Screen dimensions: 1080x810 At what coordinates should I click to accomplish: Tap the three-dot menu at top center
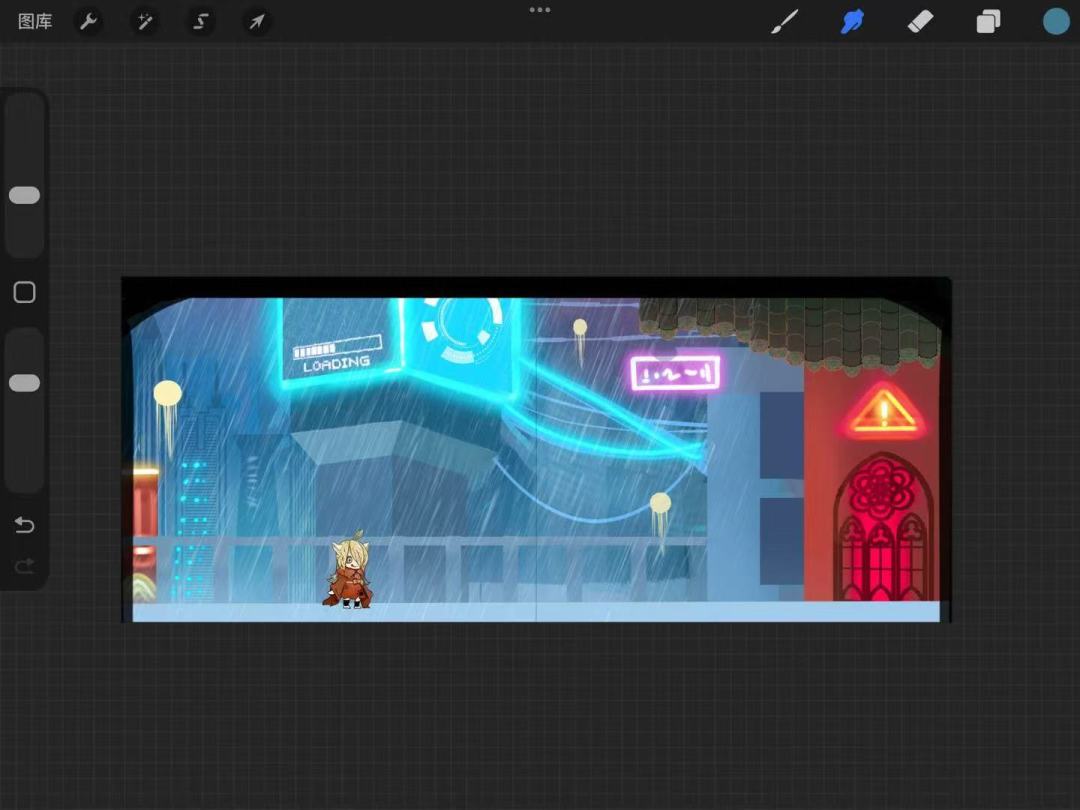tap(540, 10)
